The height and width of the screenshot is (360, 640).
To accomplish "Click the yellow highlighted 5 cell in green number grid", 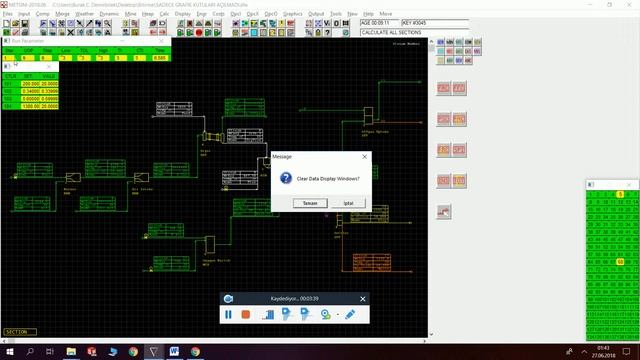I will coord(620,194).
